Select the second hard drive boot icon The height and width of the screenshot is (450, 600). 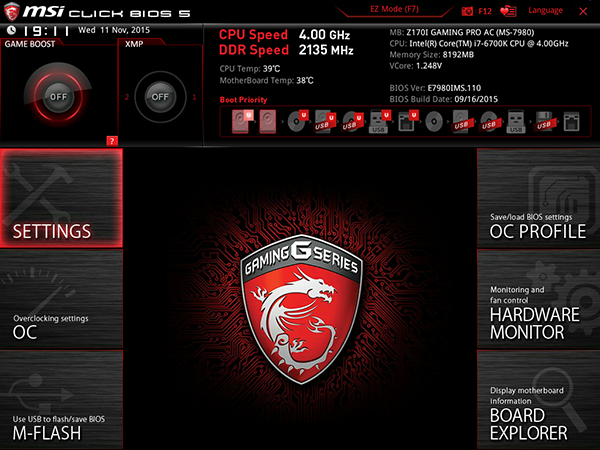[268, 122]
